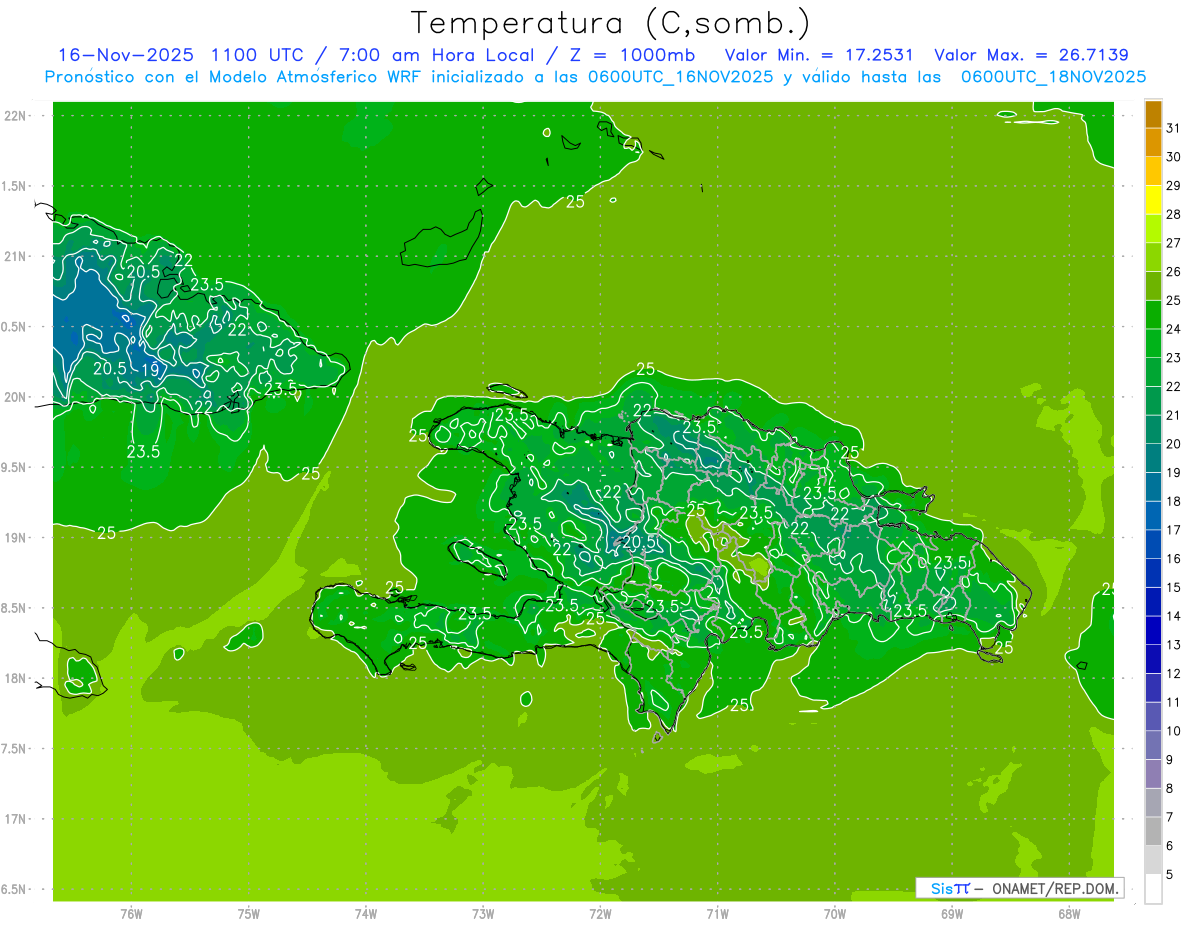Click the 25 contour label north of Hispaniola

click(645, 369)
